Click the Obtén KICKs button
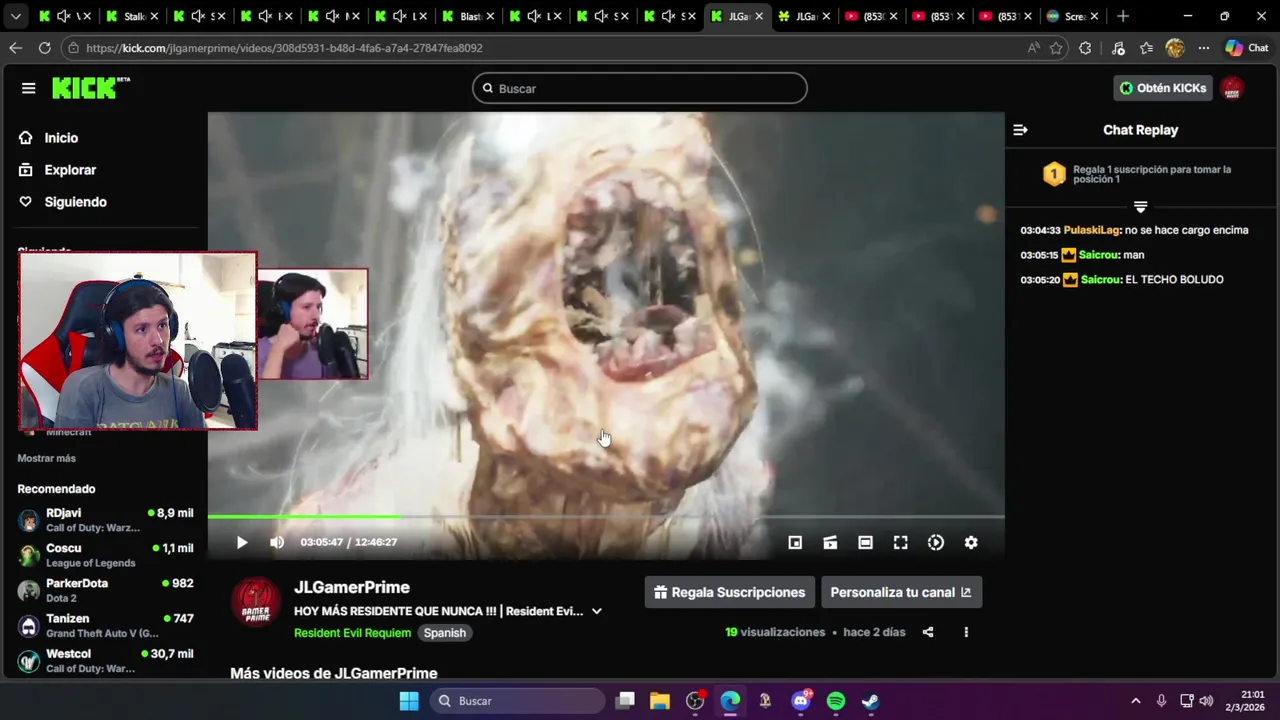This screenshot has height=720, width=1280. [x=1163, y=88]
